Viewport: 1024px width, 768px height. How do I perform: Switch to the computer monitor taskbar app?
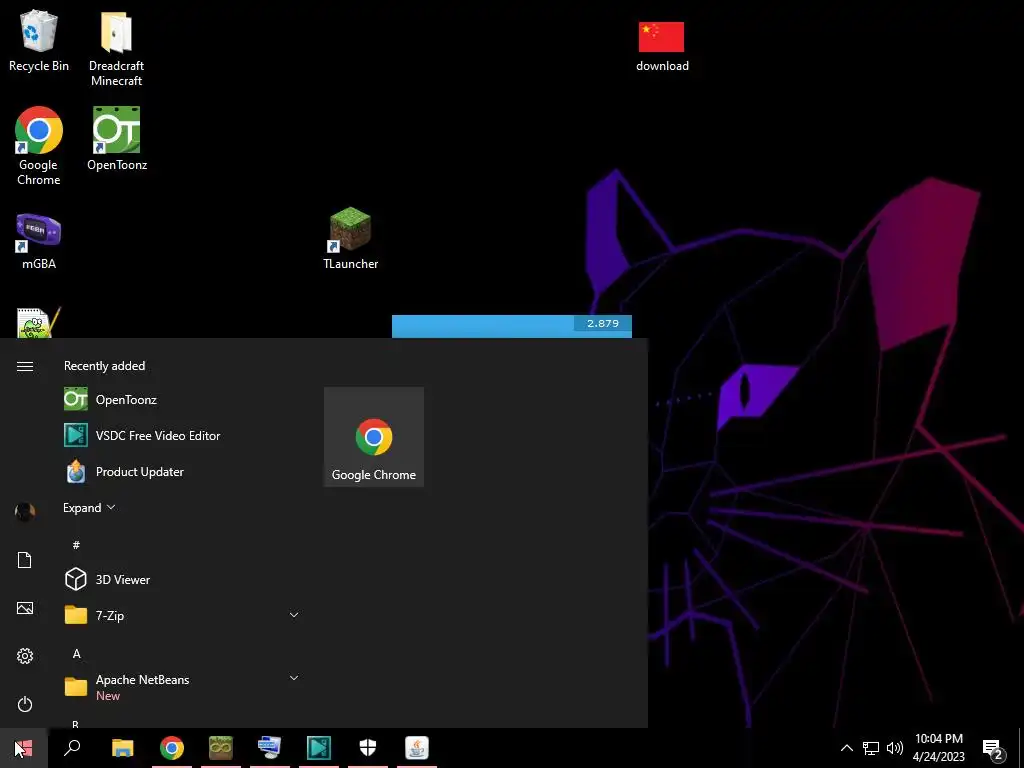click(270, 748)
